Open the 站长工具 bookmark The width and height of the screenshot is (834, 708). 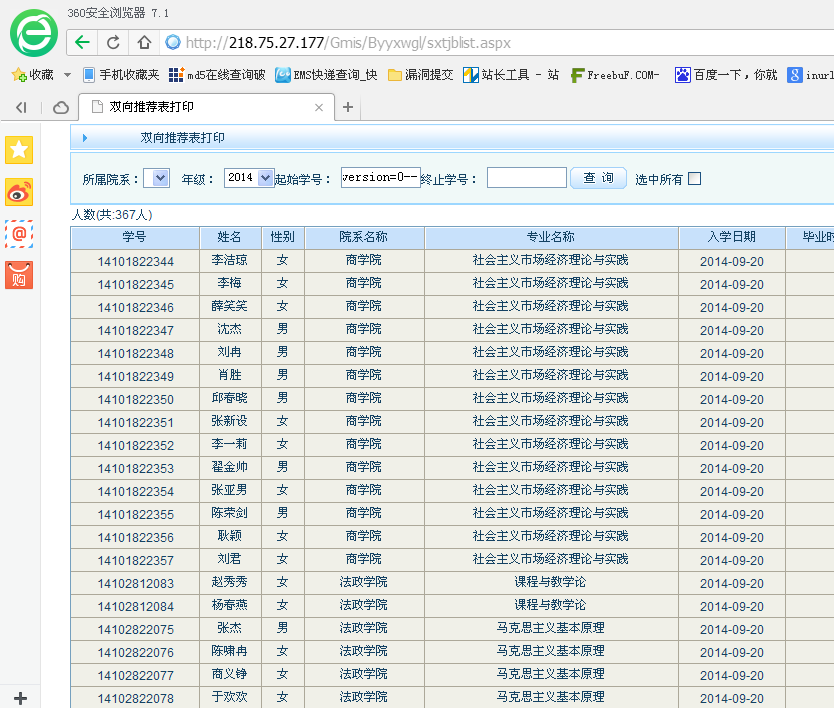click(511, 75)
